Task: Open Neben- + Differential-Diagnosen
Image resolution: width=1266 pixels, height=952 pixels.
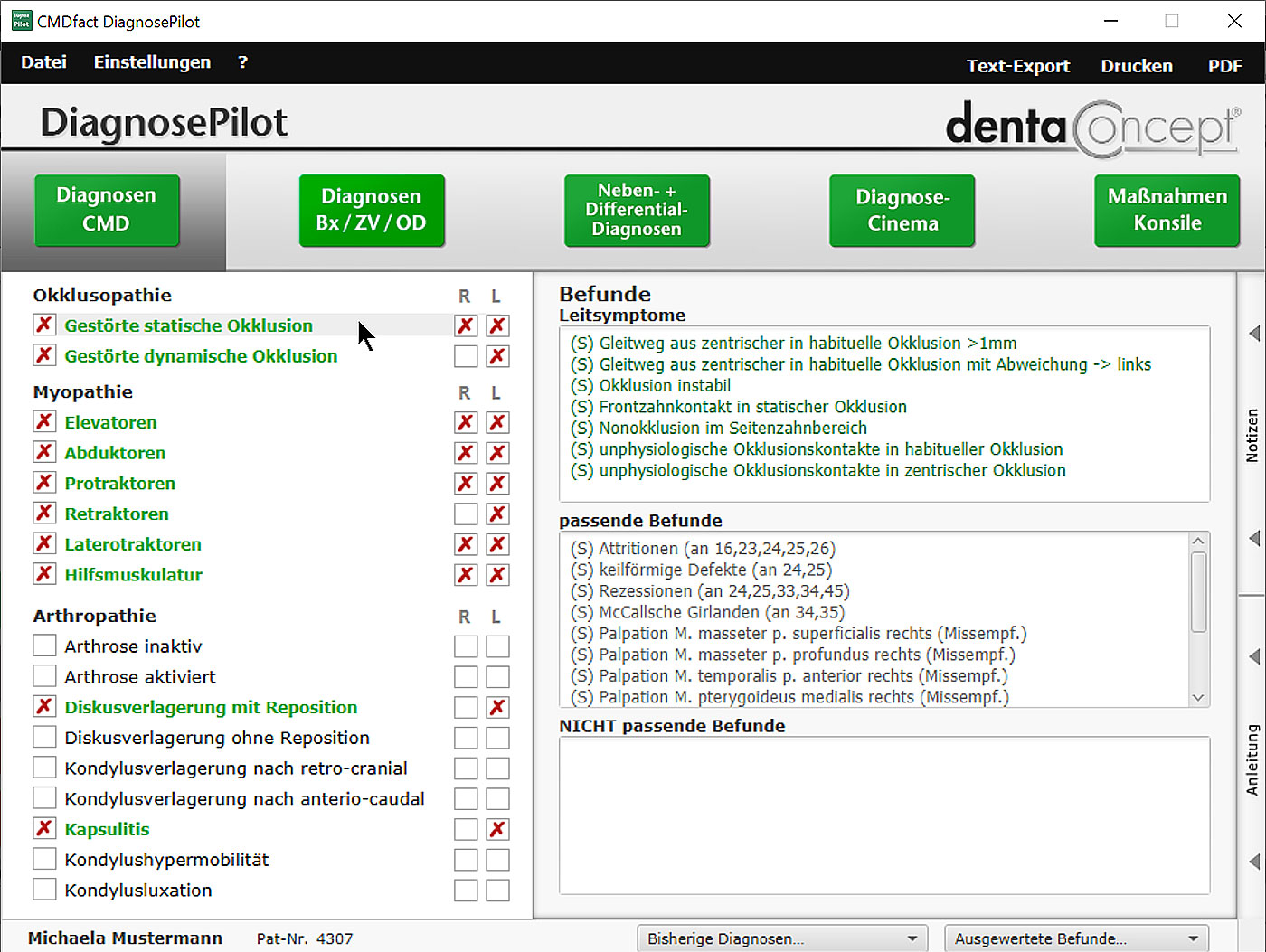Action: click(637, 210)
